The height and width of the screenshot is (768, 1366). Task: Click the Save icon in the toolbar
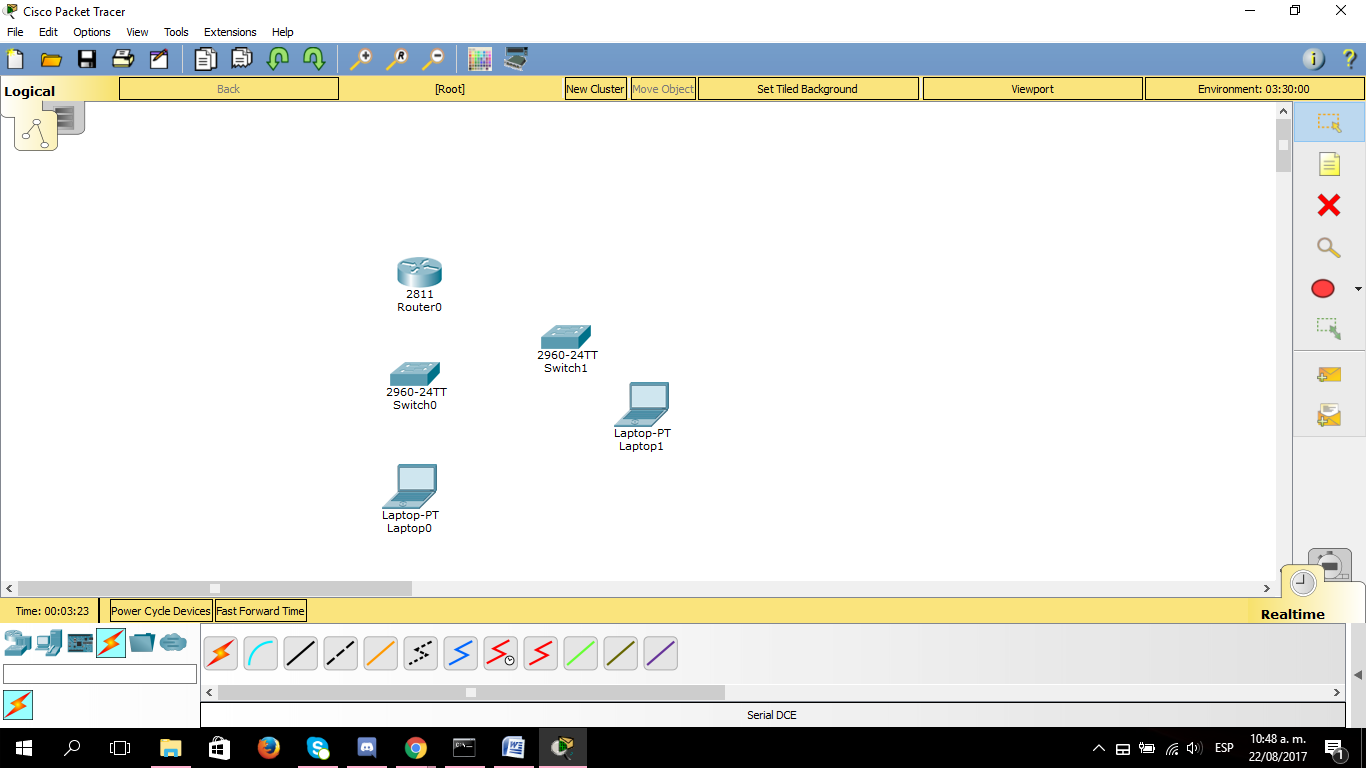pos(87,59)
